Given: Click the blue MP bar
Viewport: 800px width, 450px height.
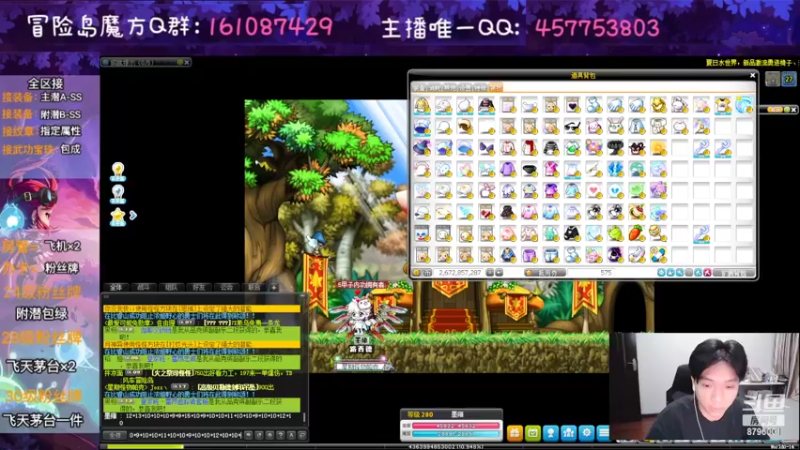Looking at the screenshot, I should [x=456, y=434].
